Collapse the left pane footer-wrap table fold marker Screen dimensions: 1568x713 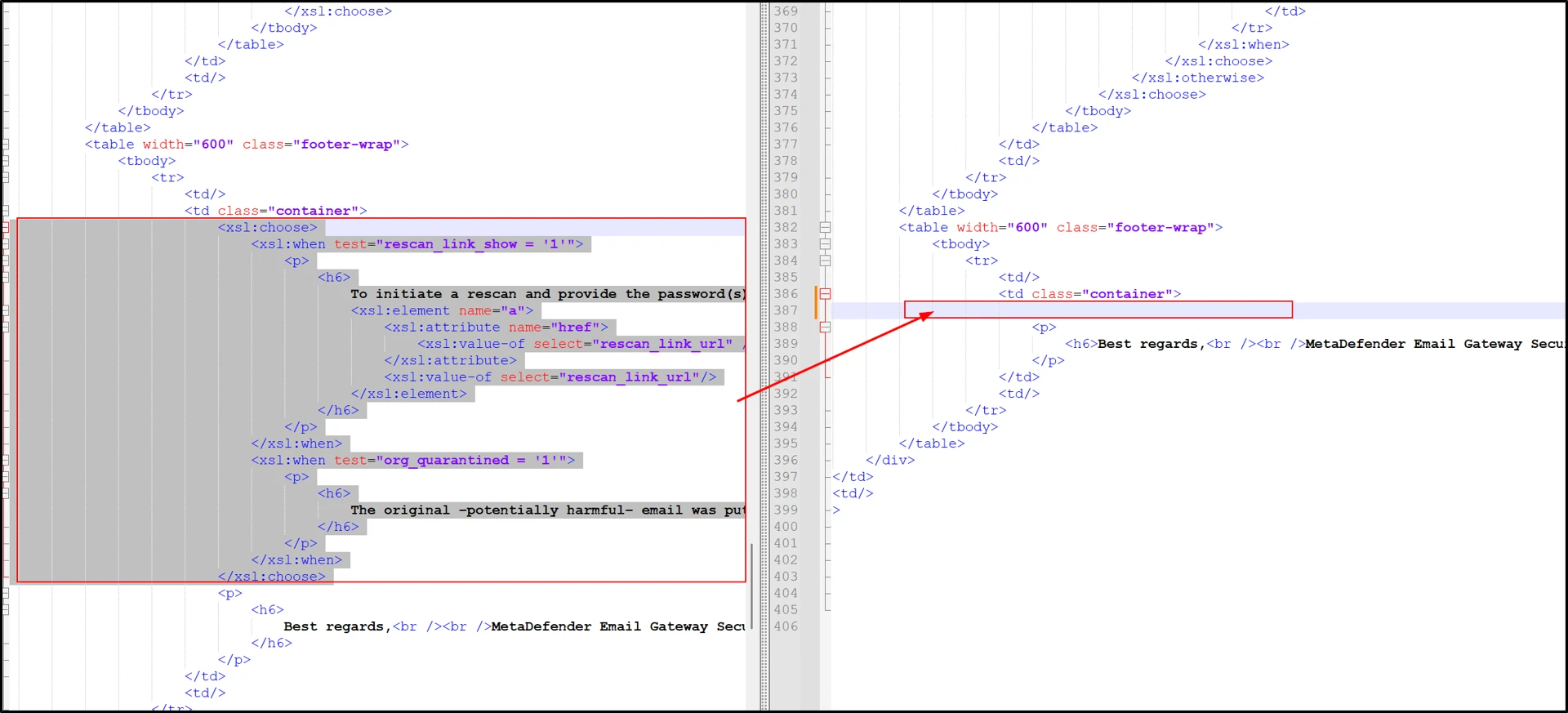[x=5, y=145]
